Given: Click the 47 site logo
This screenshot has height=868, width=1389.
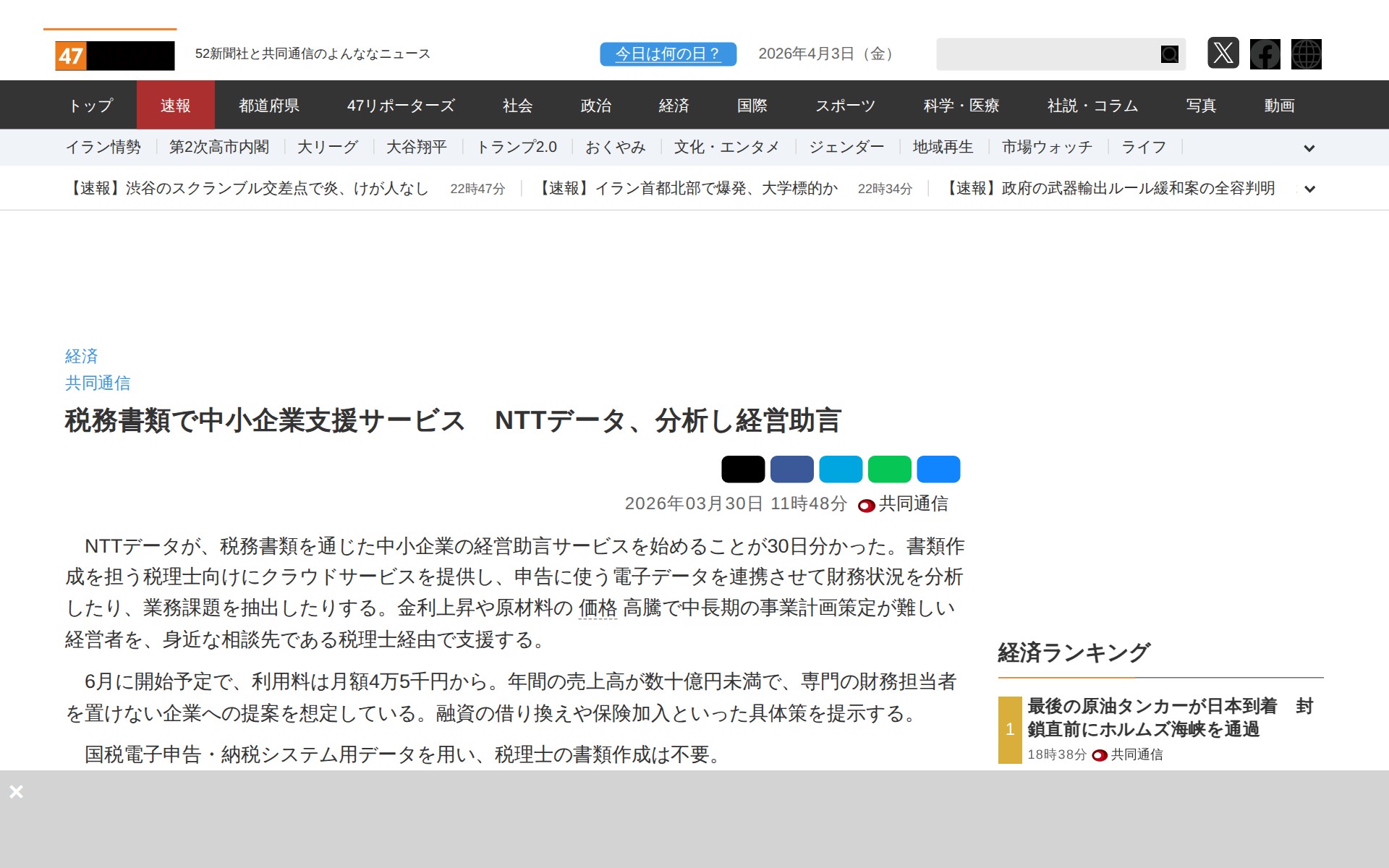Looking at the screenshot, I should point(114,56).
